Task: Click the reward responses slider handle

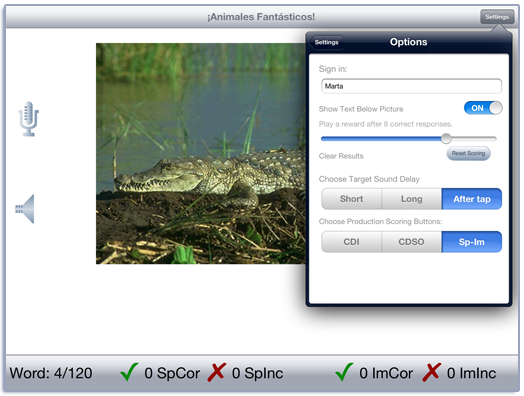Action: [446, 138]
